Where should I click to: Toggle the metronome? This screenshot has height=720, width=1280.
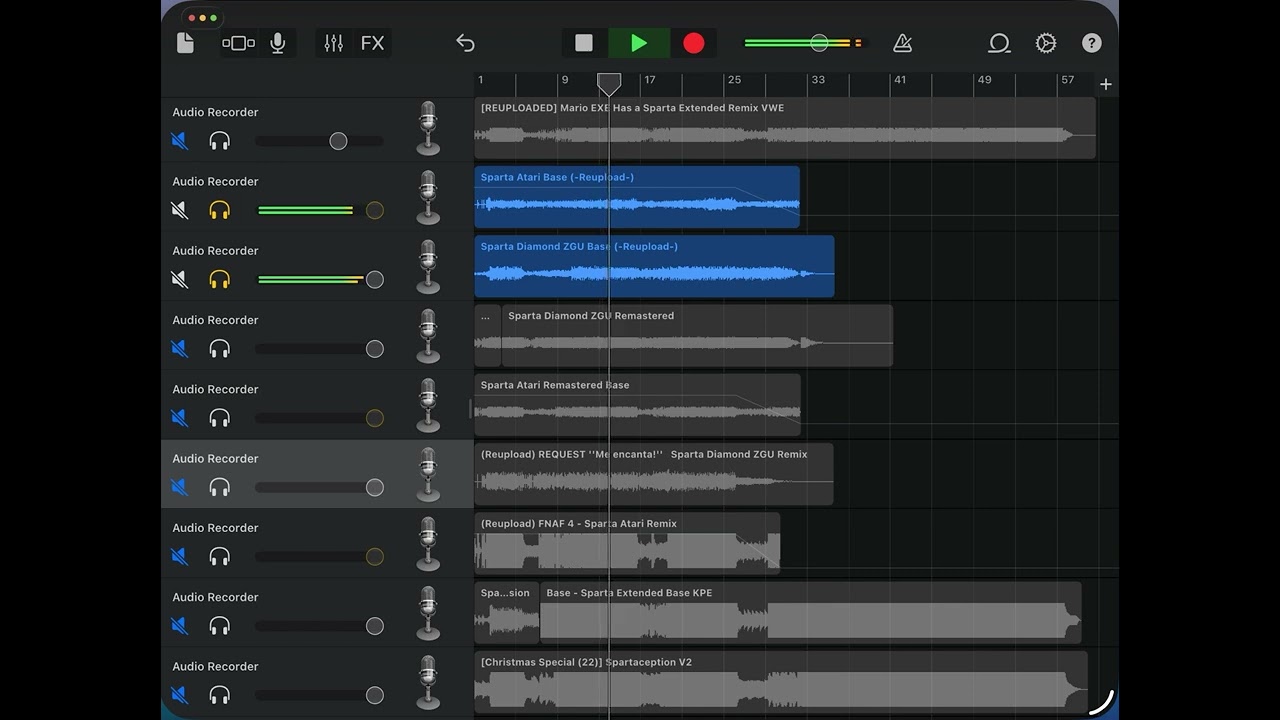point(902,43)
